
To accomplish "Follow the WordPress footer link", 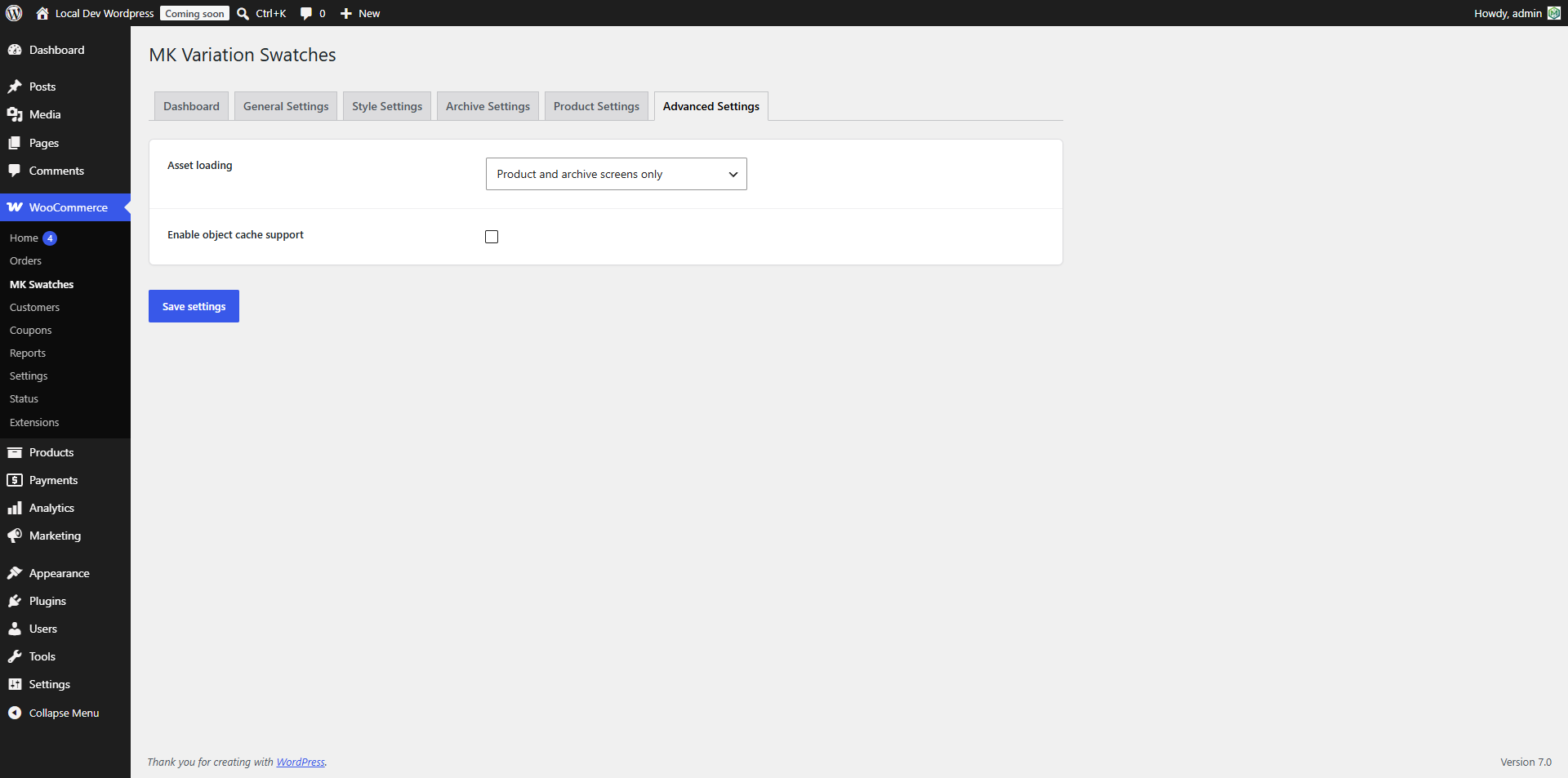I will (x=301, y=762).
